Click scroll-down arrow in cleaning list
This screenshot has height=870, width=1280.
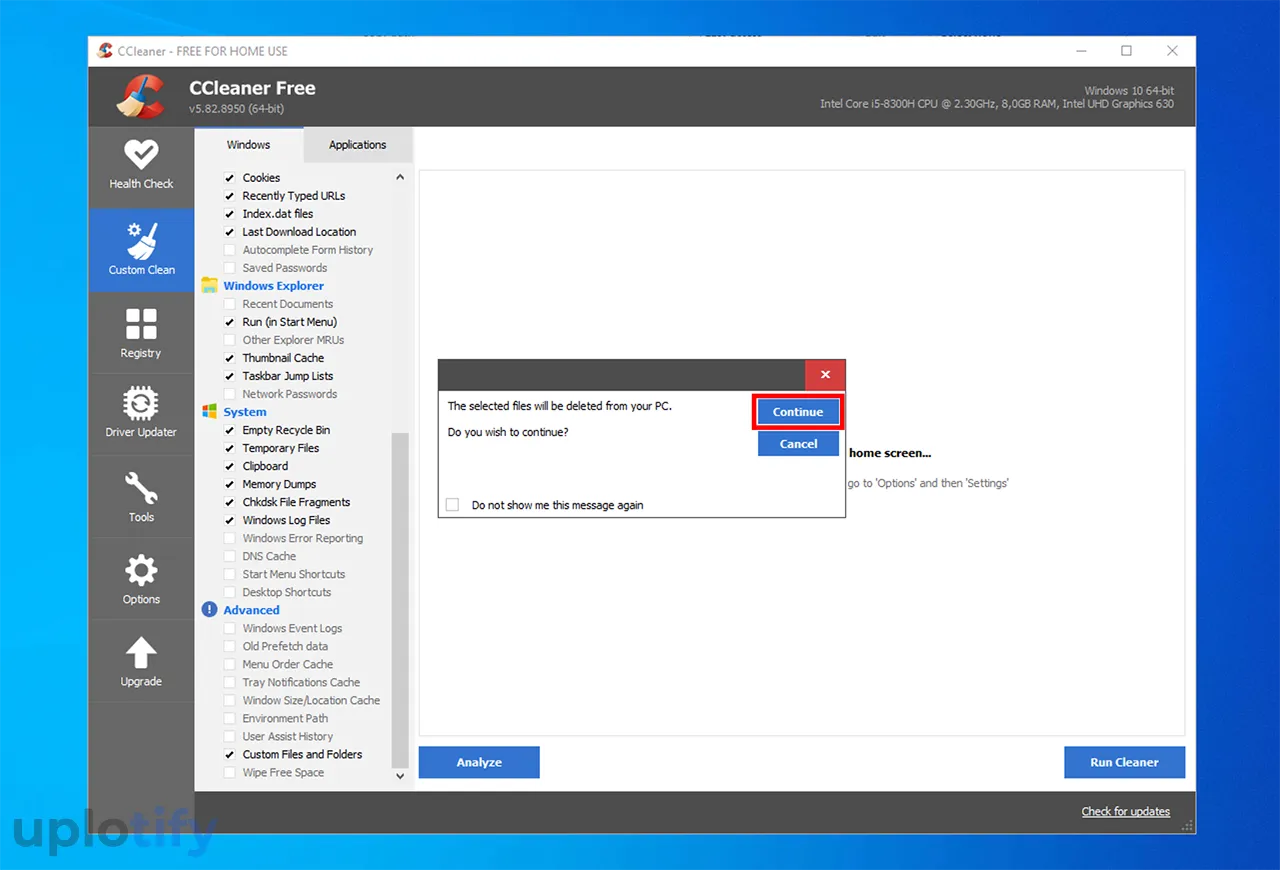click(x=400, y=775)
